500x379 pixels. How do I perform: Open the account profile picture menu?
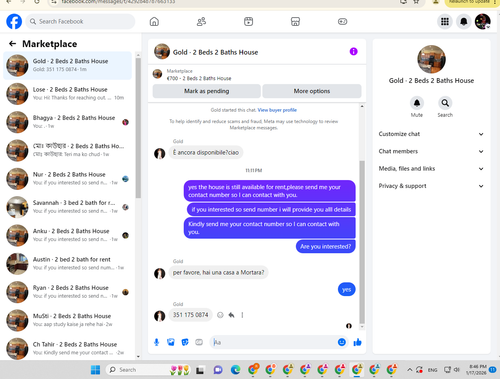(x=482, y=22)
